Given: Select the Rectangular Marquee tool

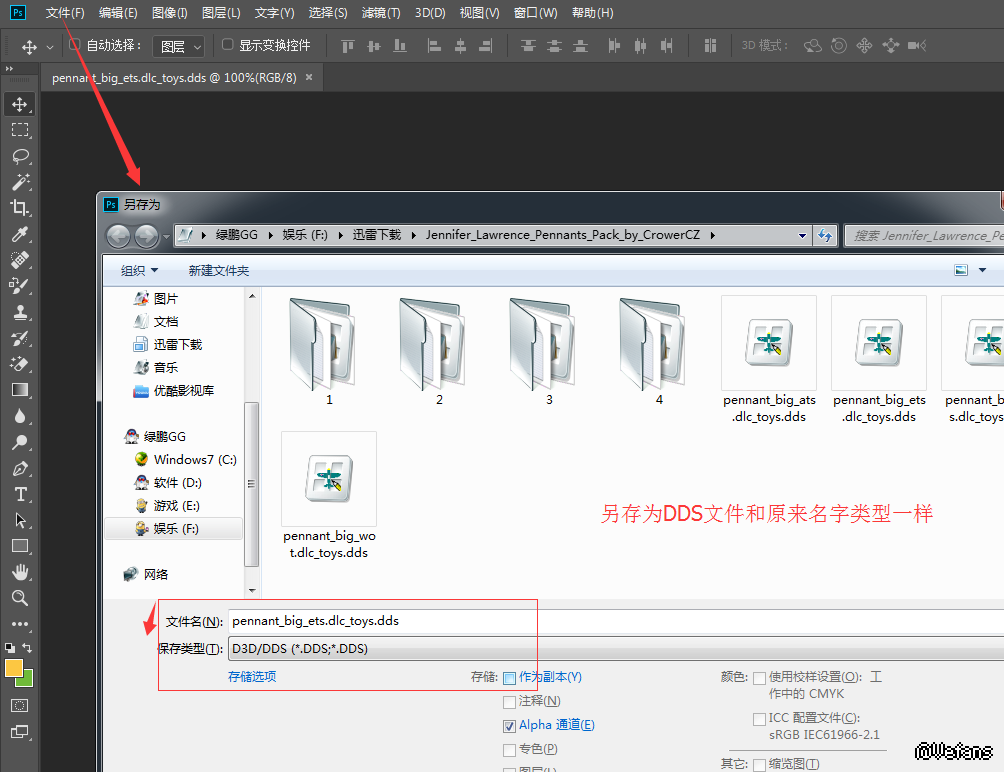Looking at the screenshot, I should (x=19, y=130).
